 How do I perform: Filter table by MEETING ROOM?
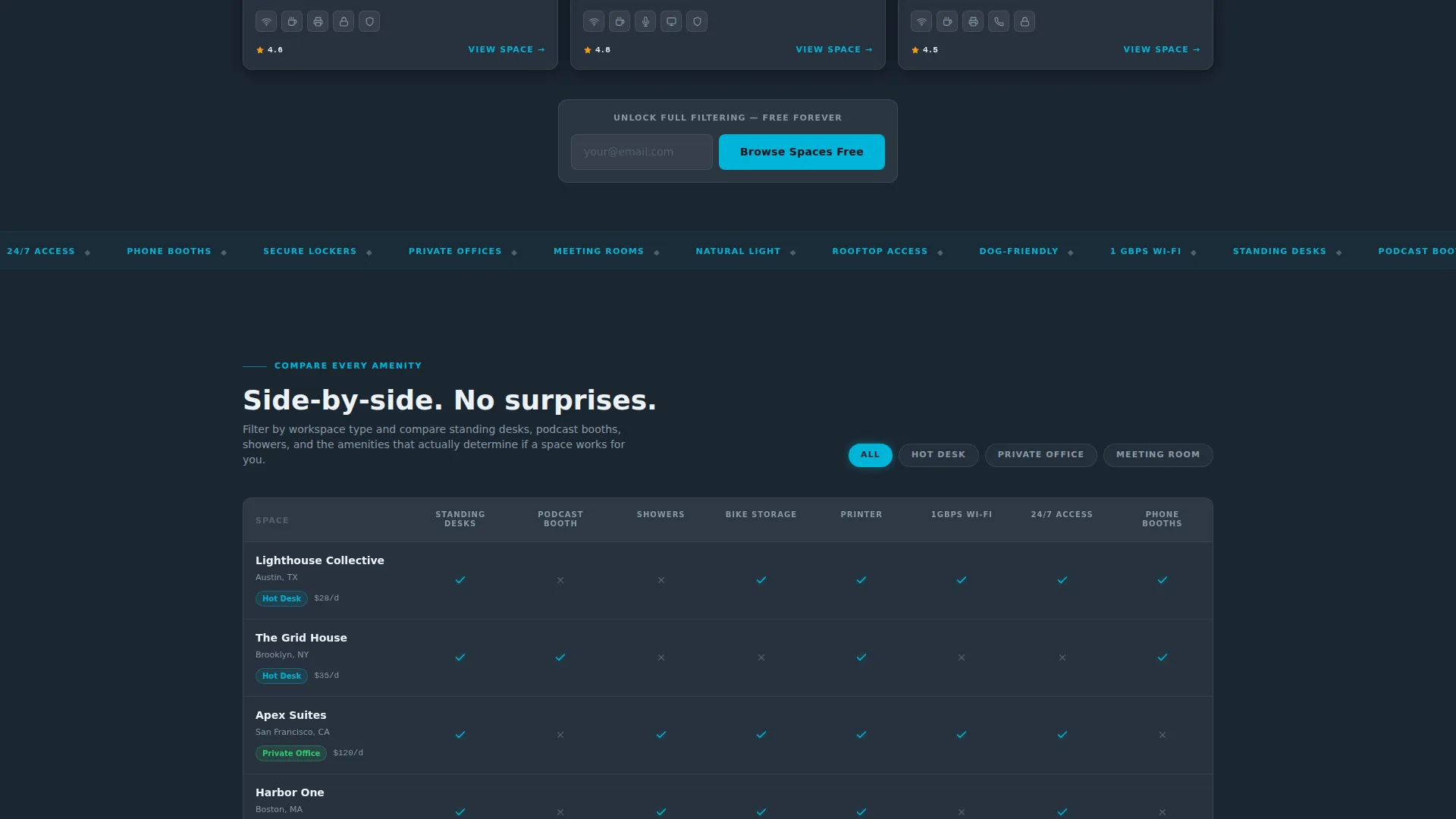pyautogui.click(x=1158, y=455)
